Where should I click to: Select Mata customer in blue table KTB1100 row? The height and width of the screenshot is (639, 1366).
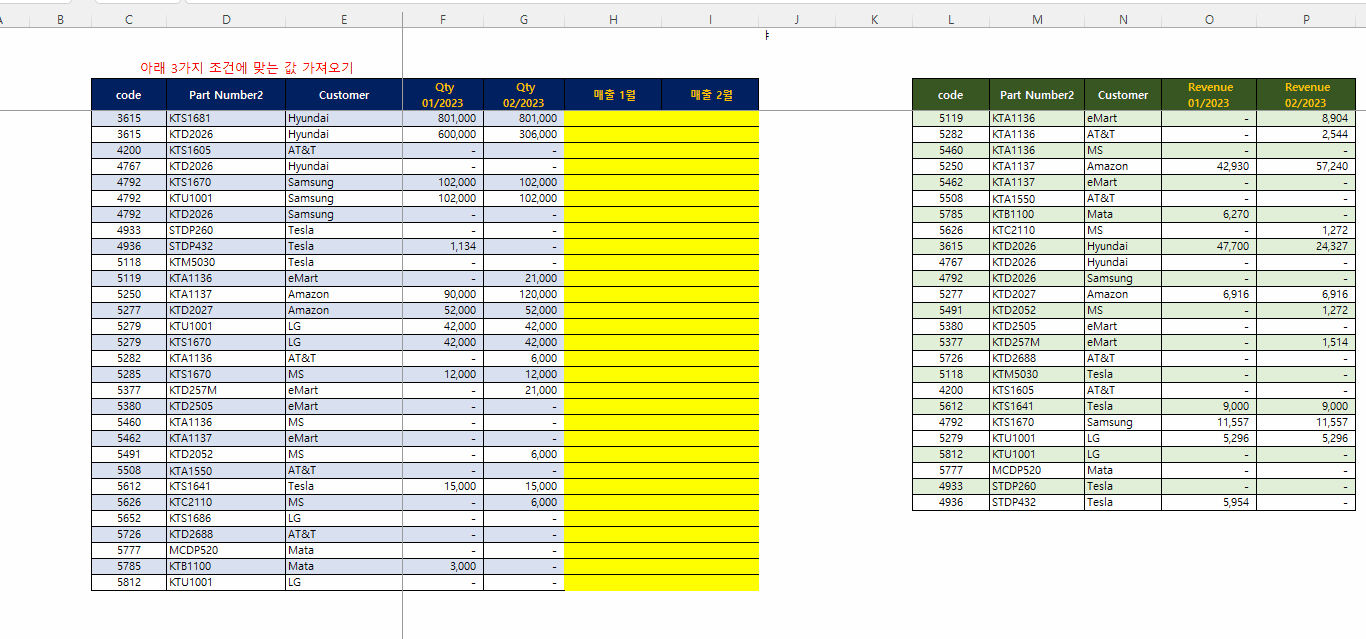click(344, 566)
